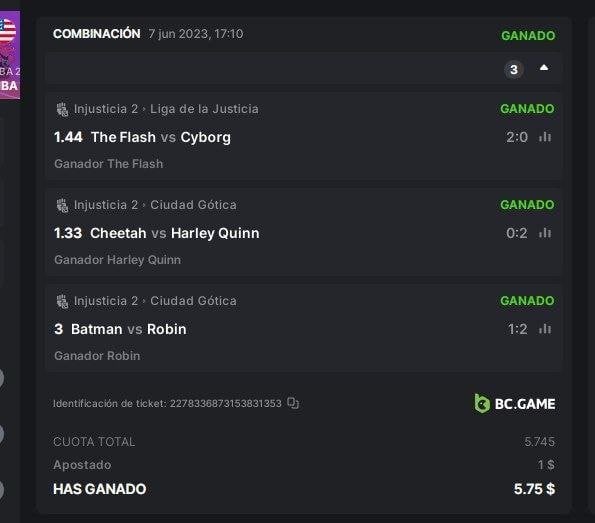
Task: Click the selections count badge showing 3
Action: pyautogui.click(x=514, y=70)
